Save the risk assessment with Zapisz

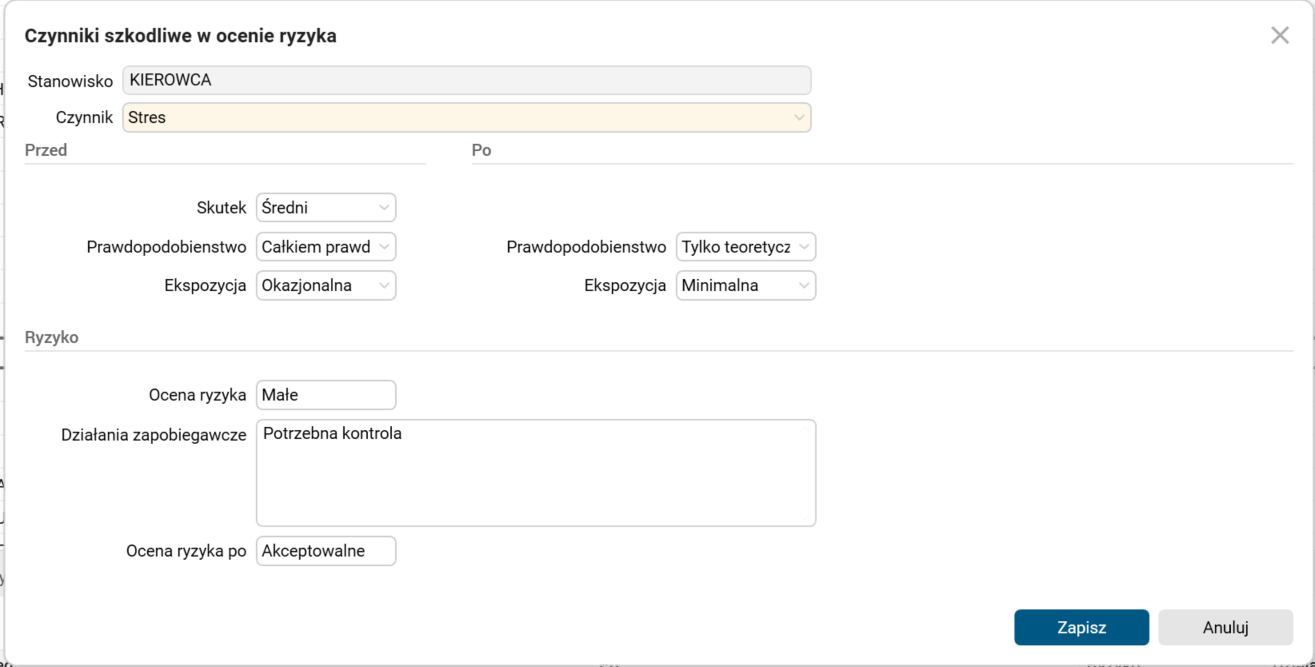[x=1081, y=627]
